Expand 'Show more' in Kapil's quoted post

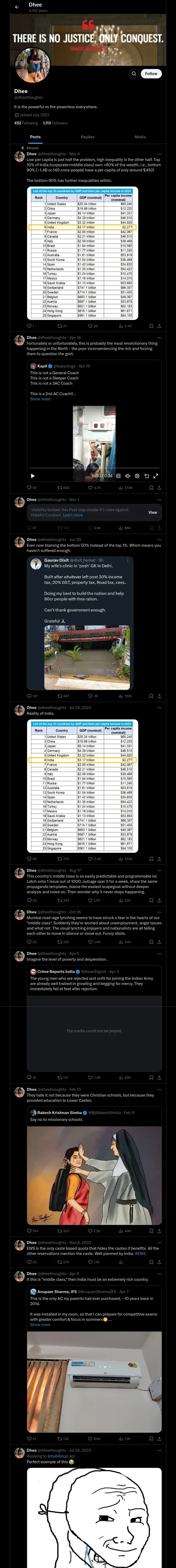tap(40, 399)
